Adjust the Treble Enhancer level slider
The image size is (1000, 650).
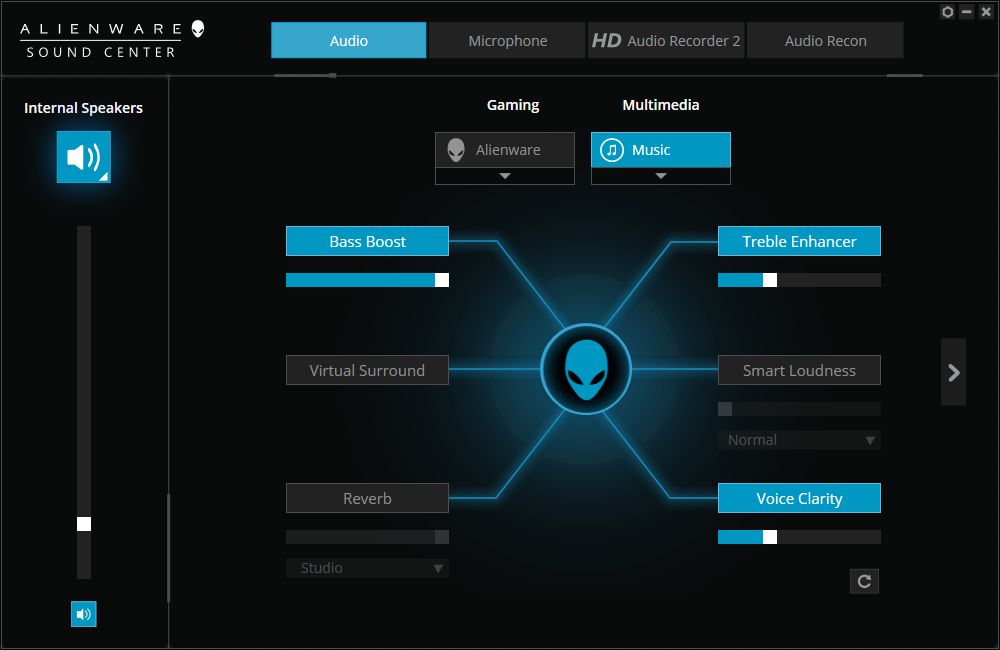coord(799,280)
